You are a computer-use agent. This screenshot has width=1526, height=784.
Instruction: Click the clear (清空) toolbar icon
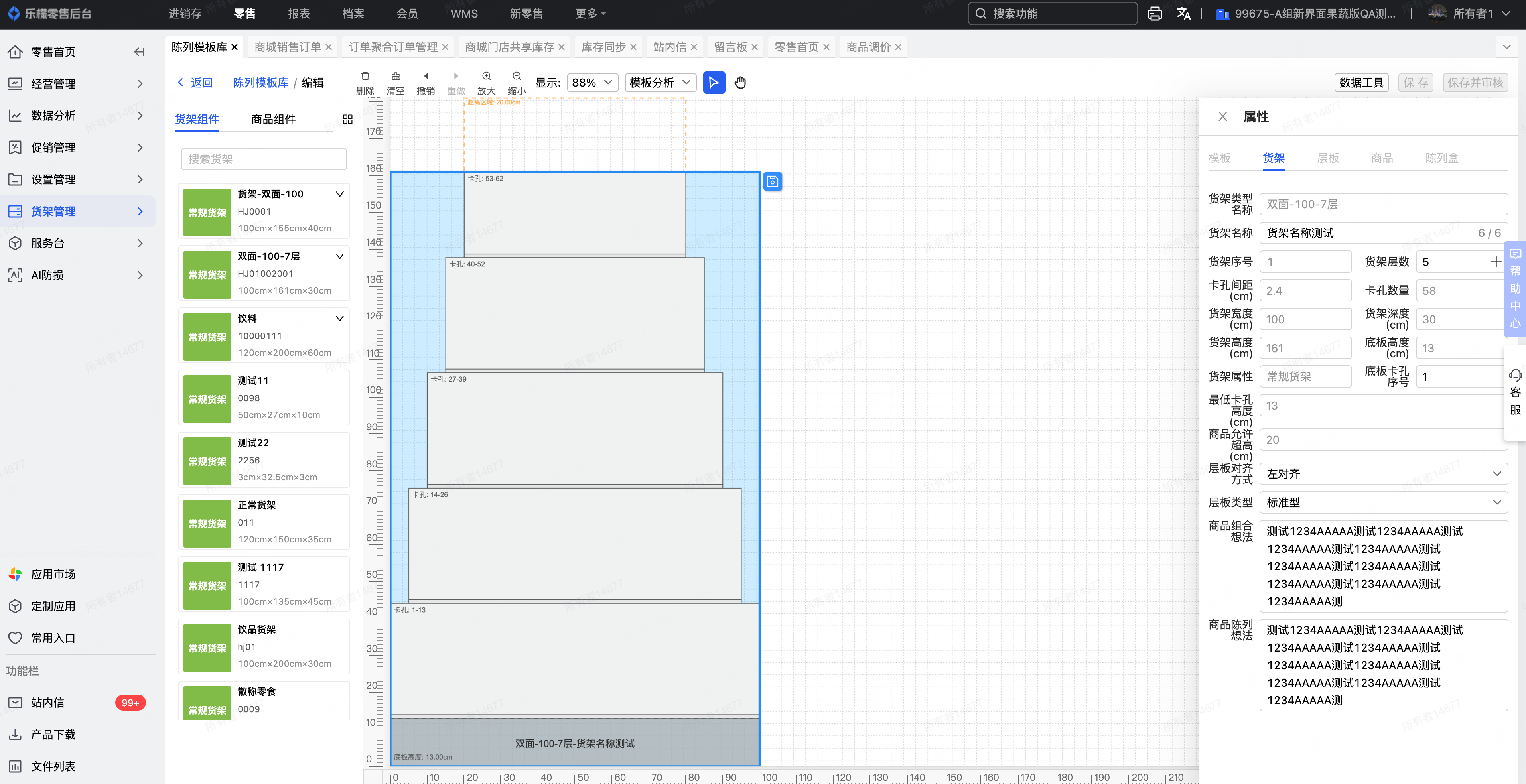(395, 77)
